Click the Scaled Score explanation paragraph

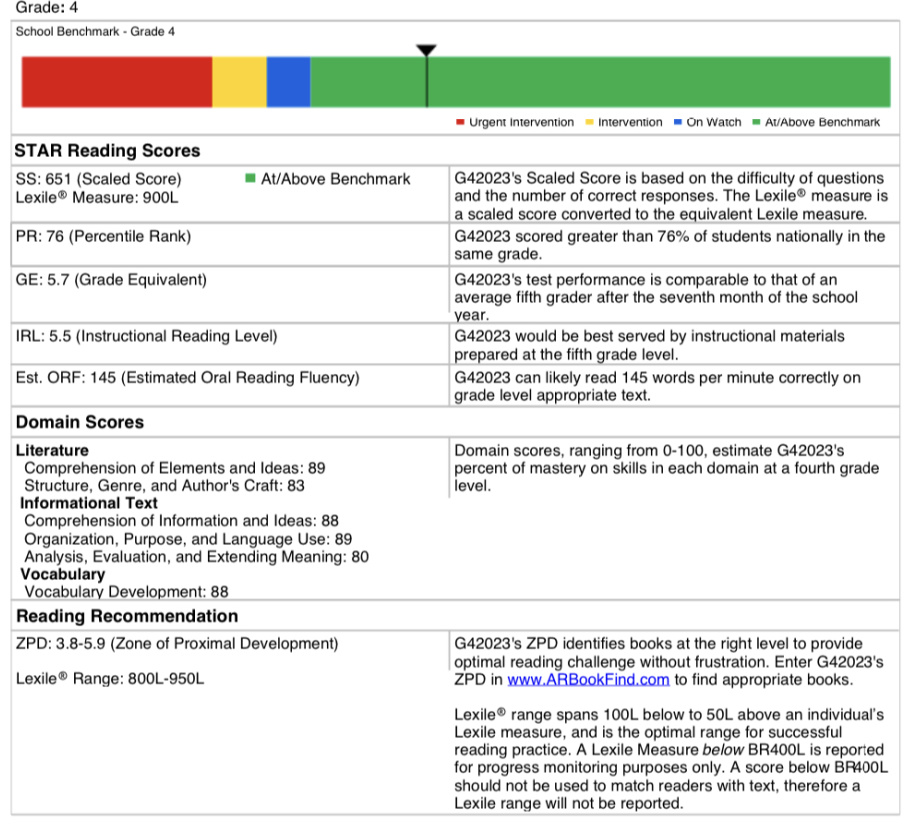click(671, 196)
